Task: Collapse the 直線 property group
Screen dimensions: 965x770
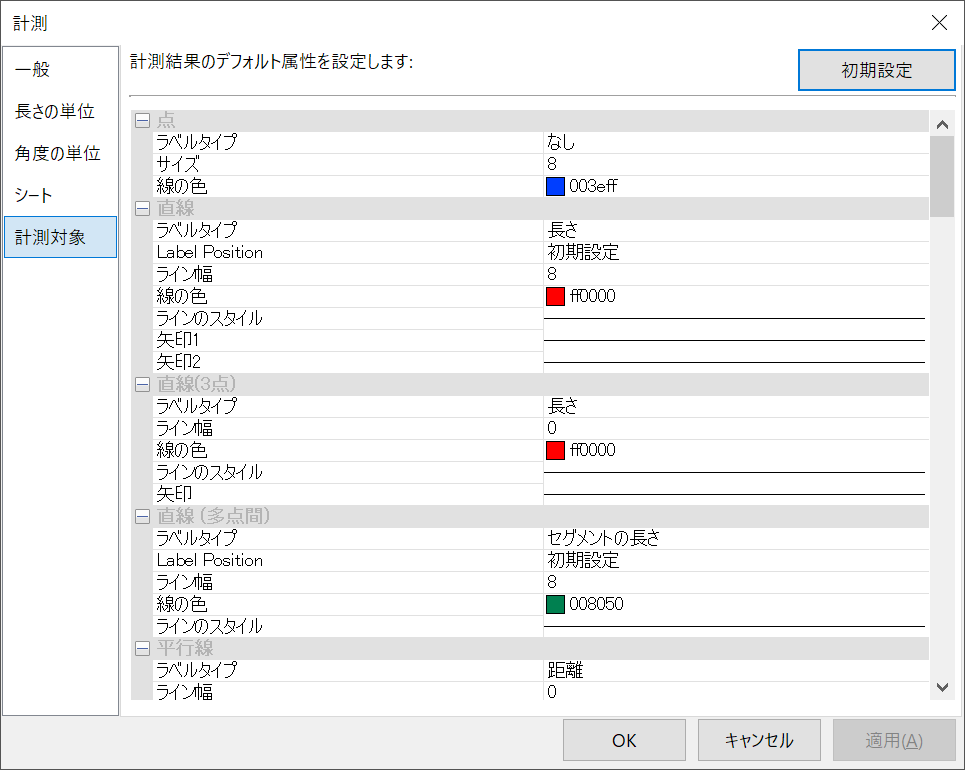Action: (142, 209)
